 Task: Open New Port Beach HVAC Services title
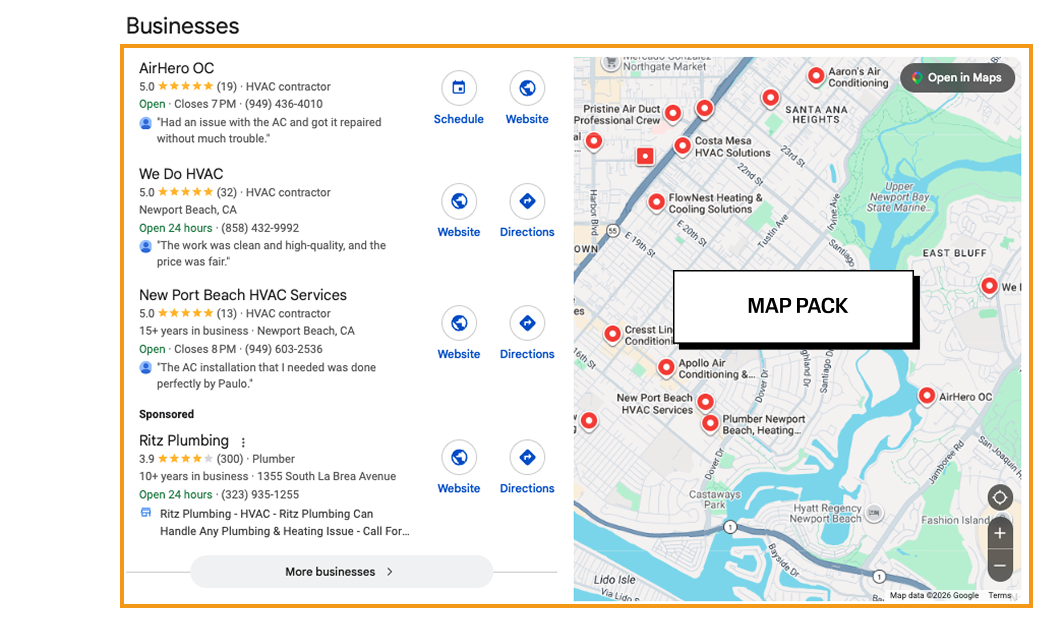tap(243, 295)
